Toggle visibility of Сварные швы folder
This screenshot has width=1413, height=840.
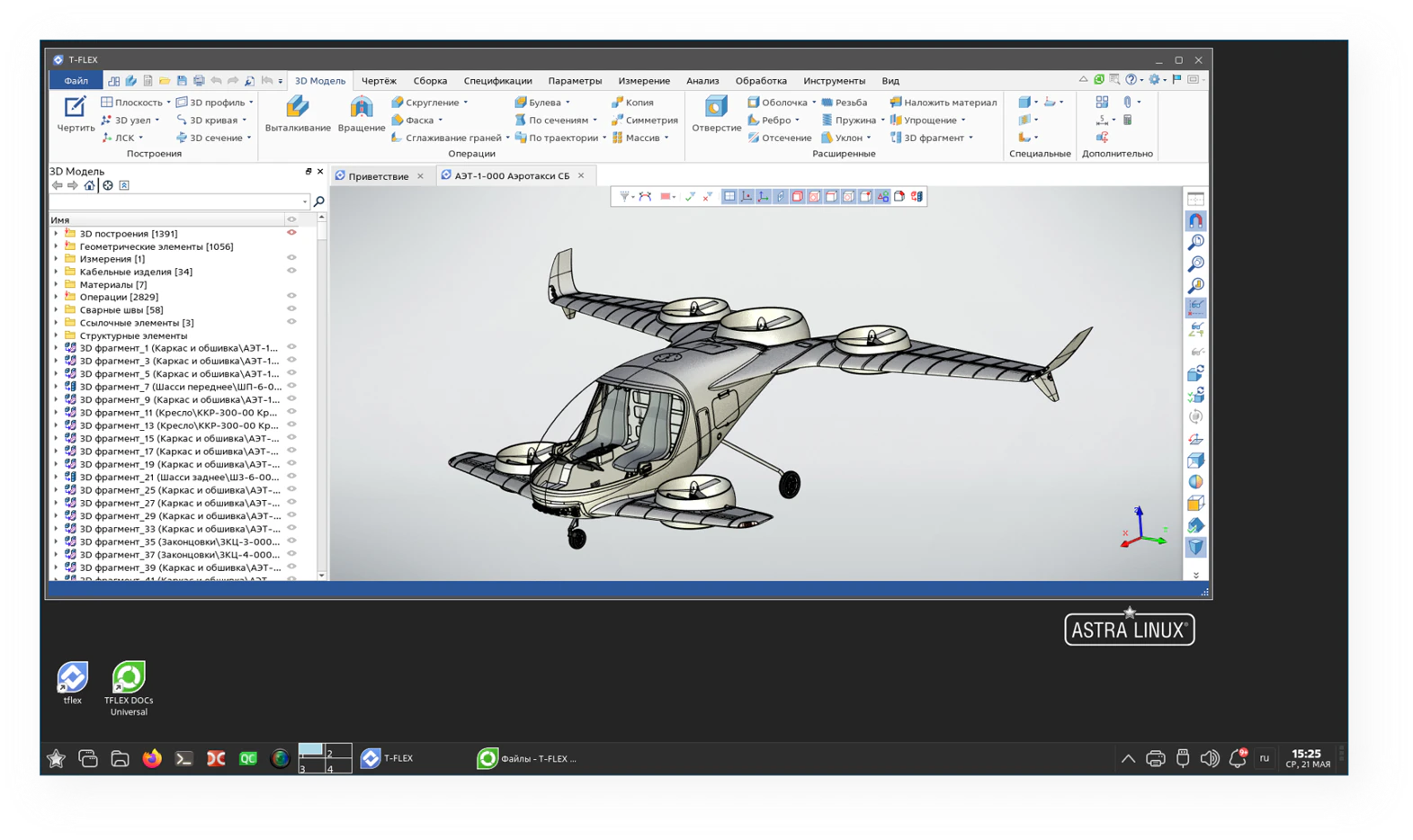(291, 309)
